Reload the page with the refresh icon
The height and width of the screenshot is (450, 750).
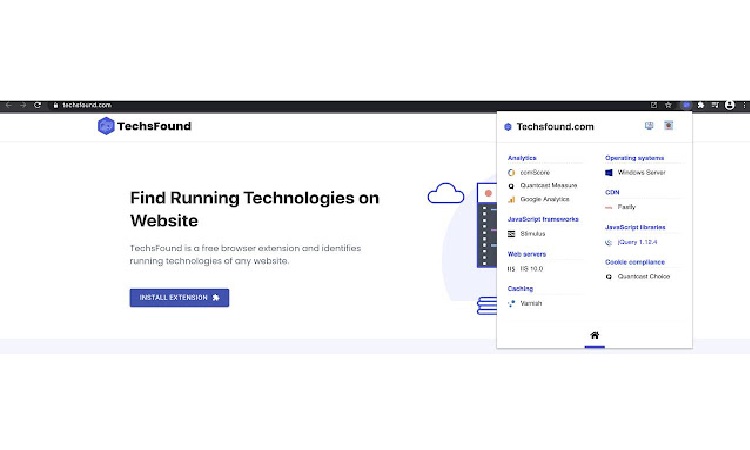[37, 105]
